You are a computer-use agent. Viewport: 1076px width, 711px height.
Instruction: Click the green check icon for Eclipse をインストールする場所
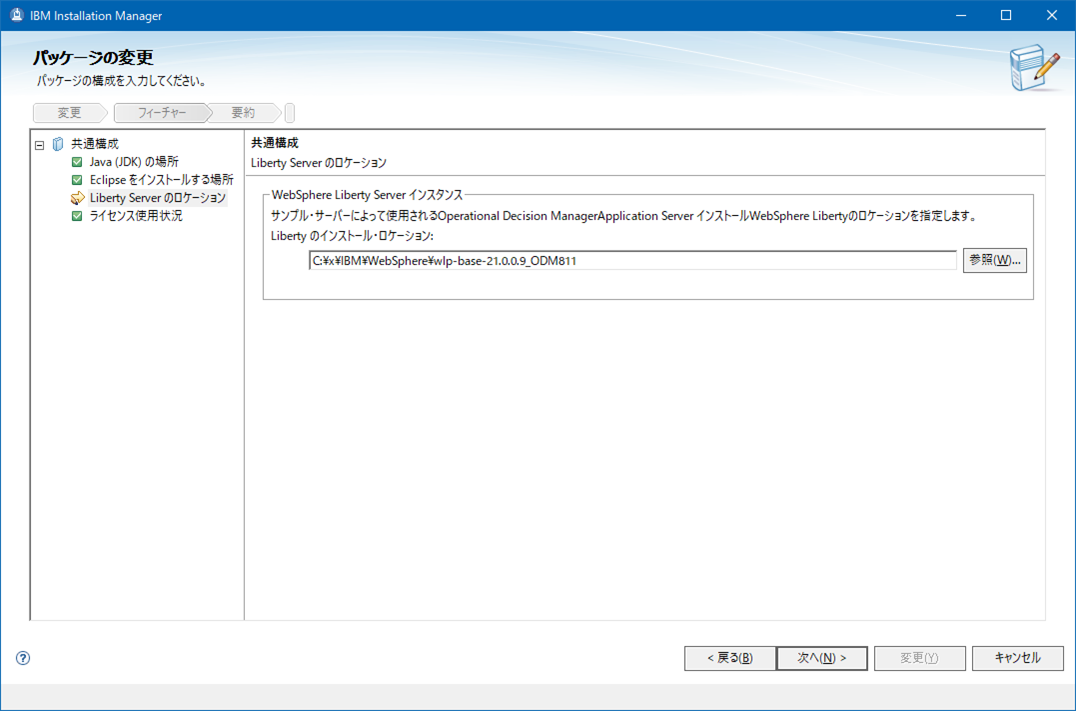pyautogui.click(x=77, y=180)
